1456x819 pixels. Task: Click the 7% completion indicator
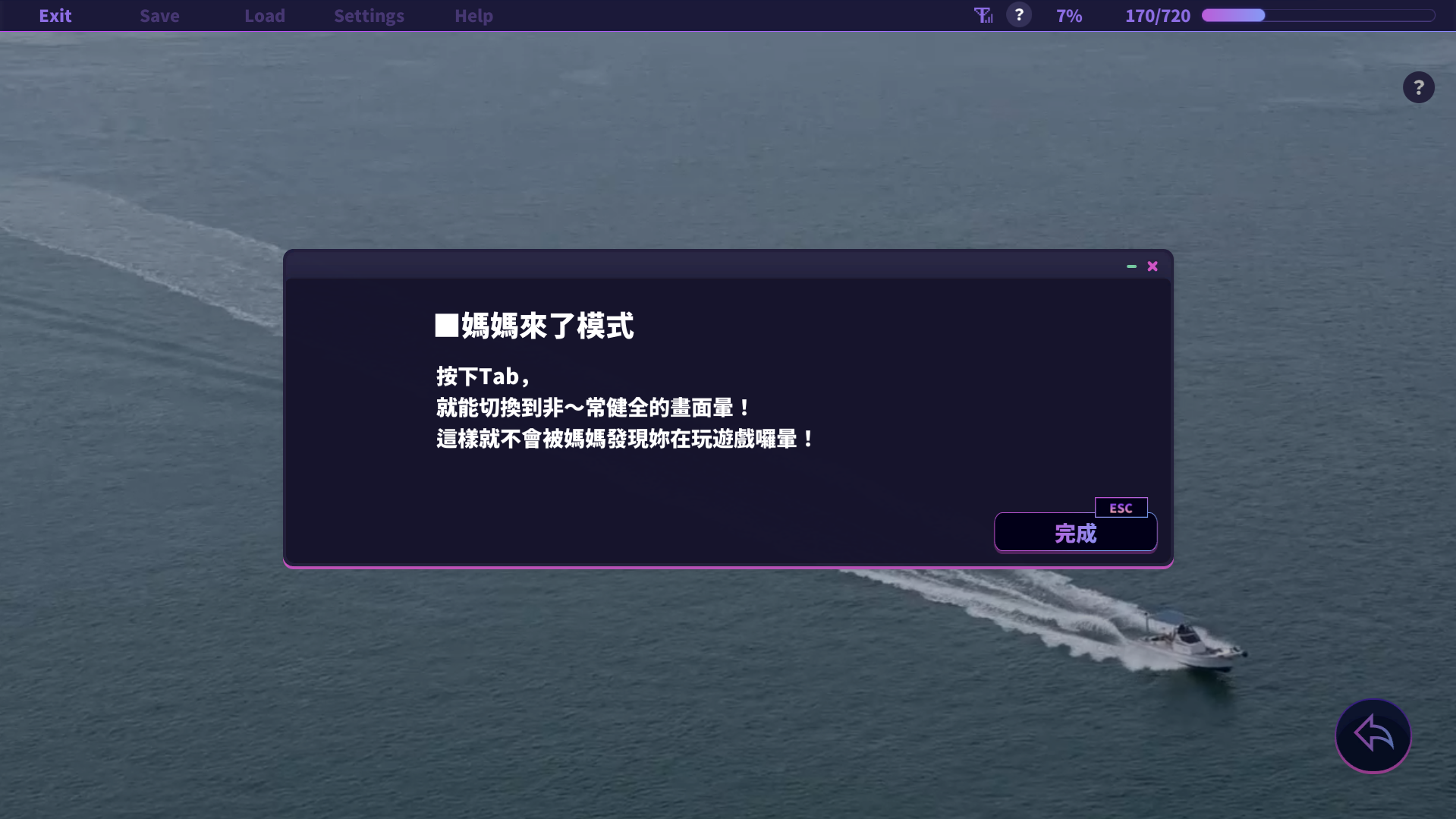[1069, 16]
